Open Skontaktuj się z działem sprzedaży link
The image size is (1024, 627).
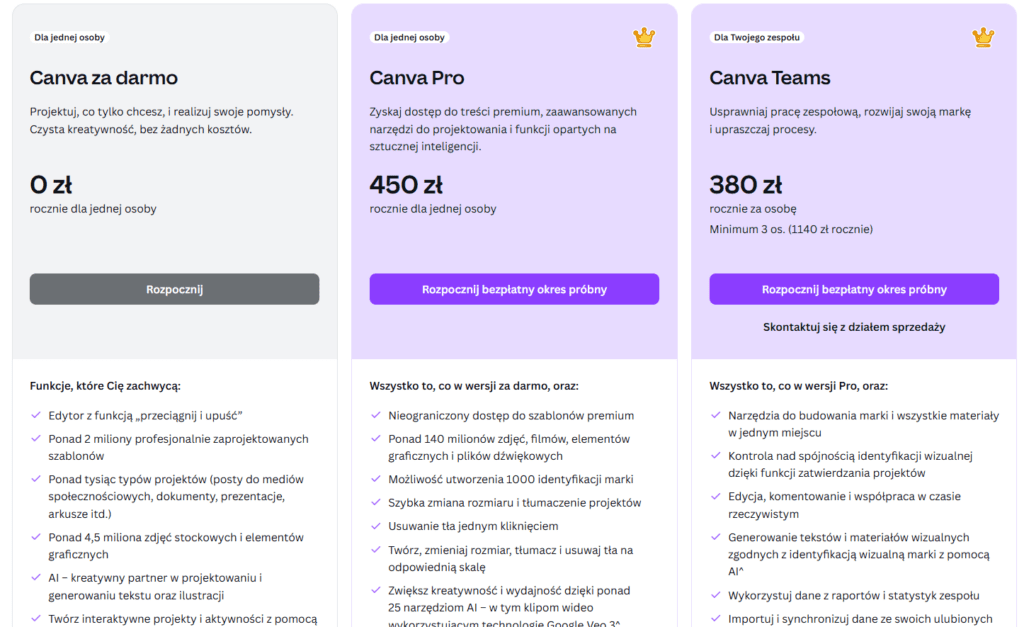[x=854, y=327]
